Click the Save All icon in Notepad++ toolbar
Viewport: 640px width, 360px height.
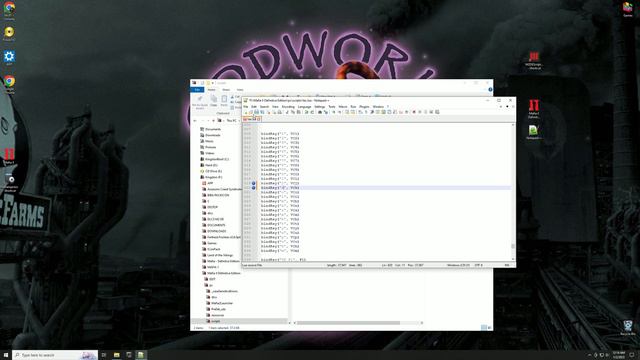262,112
